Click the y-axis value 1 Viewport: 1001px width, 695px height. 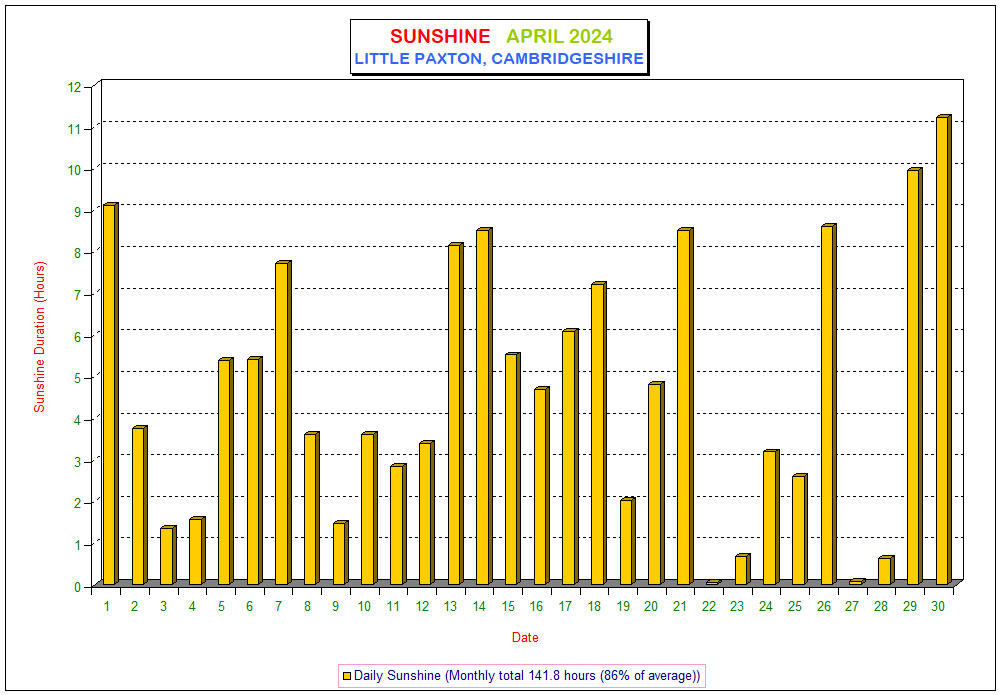click(79, 544)
